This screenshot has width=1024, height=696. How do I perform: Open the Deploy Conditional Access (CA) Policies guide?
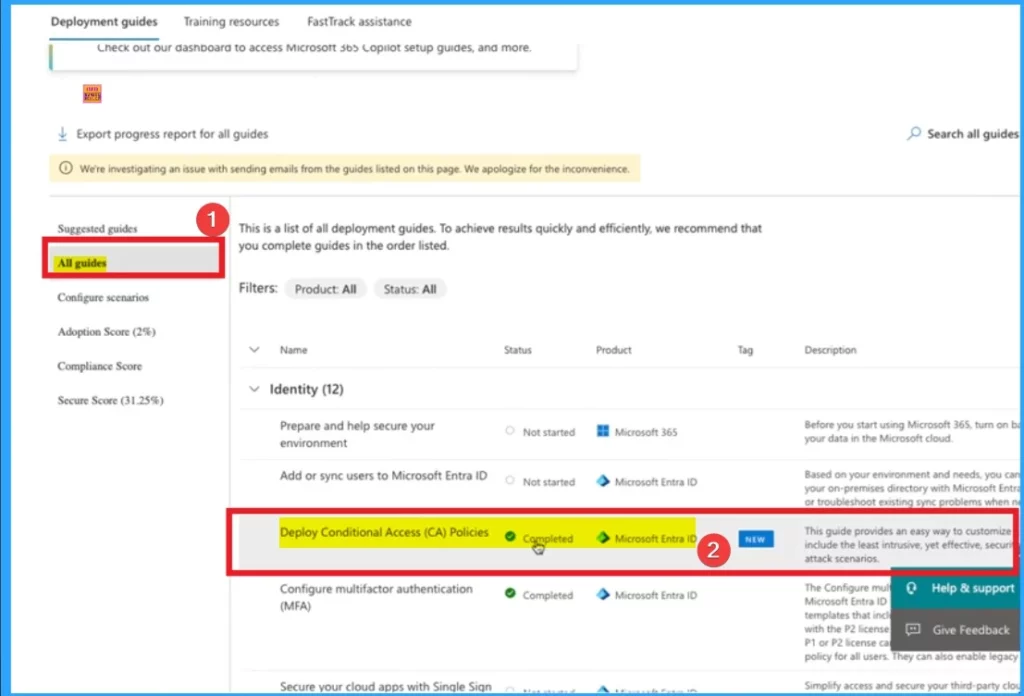coord(384,532)
